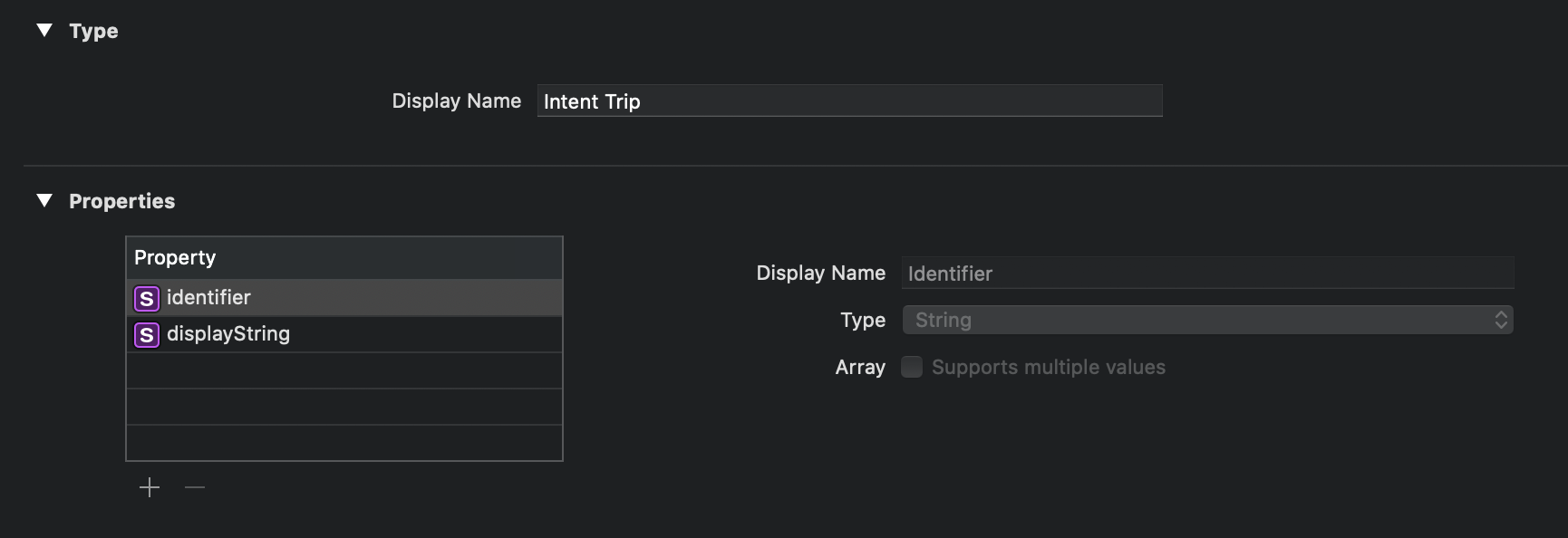Image resolution: width=1568 pixels, height=538 pixels.
Task: Click the Supports multiple values label
Action: coord(1049,367)
